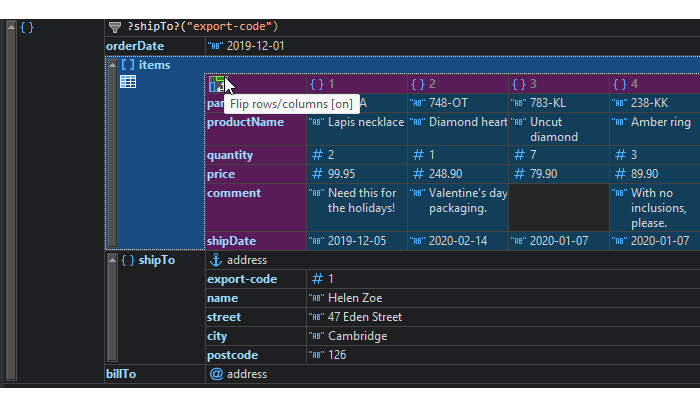
Task: Click the root object braces icon
Action: (26, 26)
